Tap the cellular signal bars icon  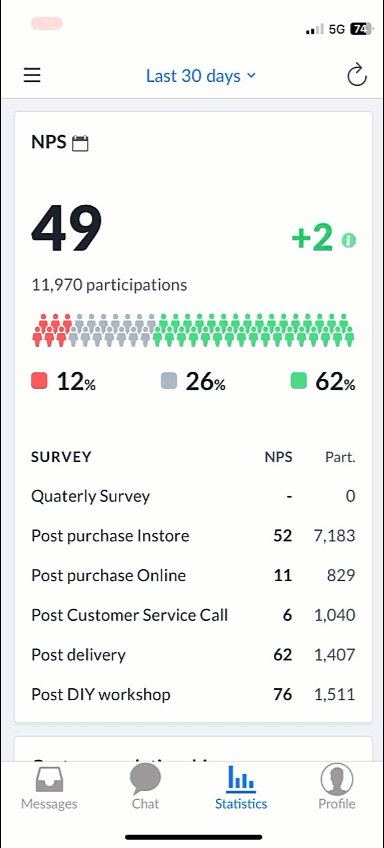point(315,29)
